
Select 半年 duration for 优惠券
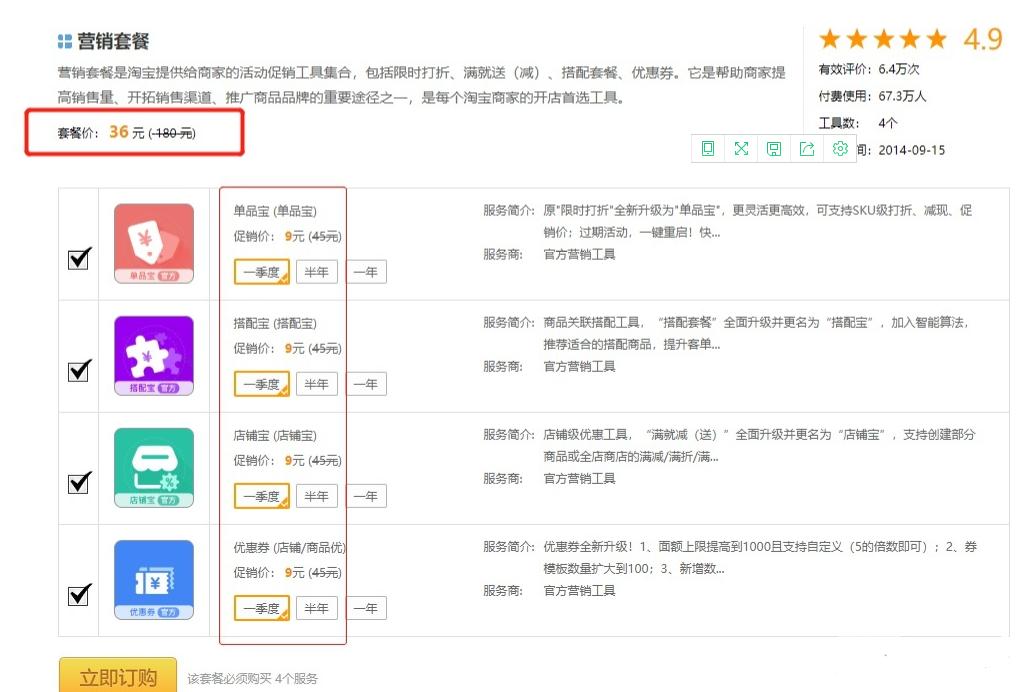[317, 607]
